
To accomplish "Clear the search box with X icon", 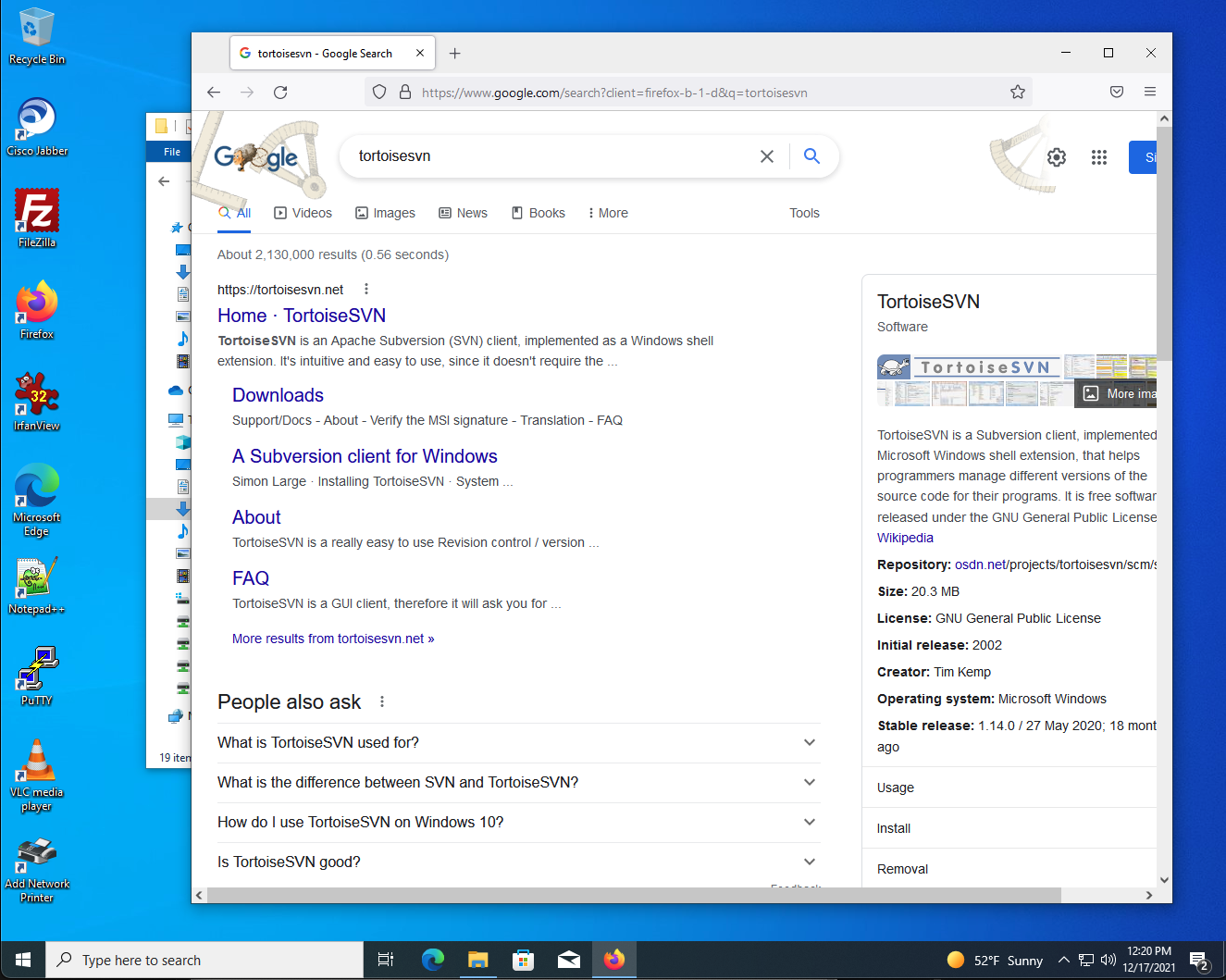I will click(767, 156).
